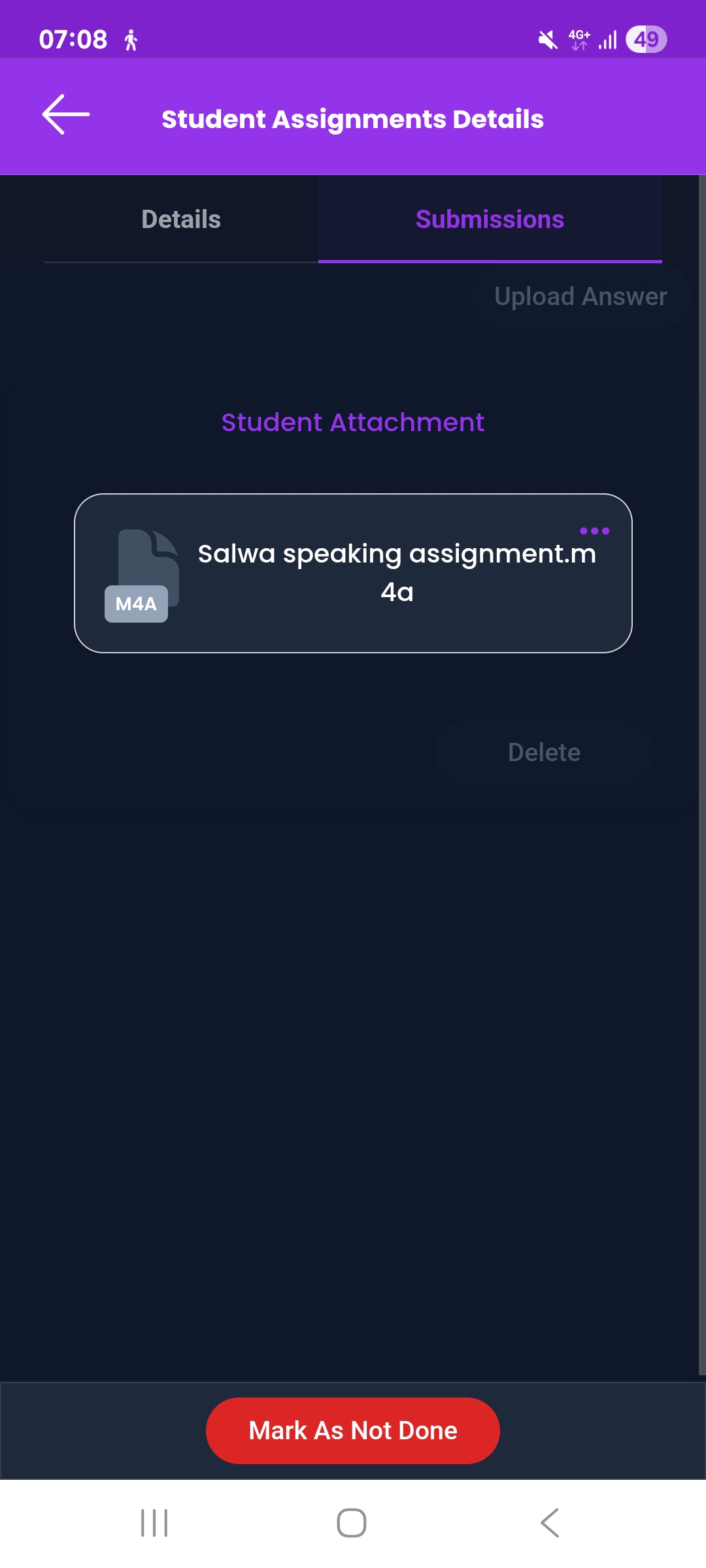Tap the muted sound icon in status bar
706x1568 pixels.
[548, 41]
